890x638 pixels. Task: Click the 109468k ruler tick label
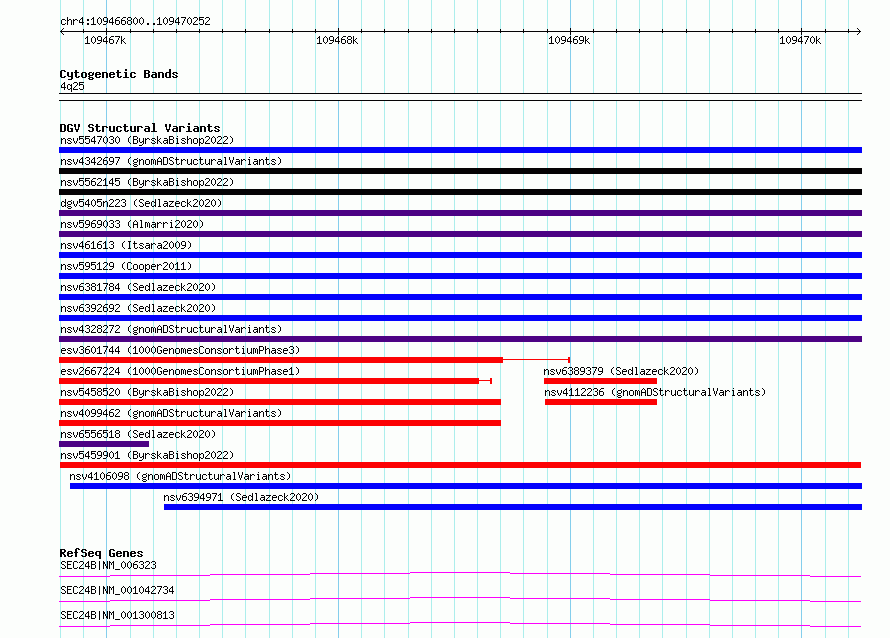click(337, 40)
